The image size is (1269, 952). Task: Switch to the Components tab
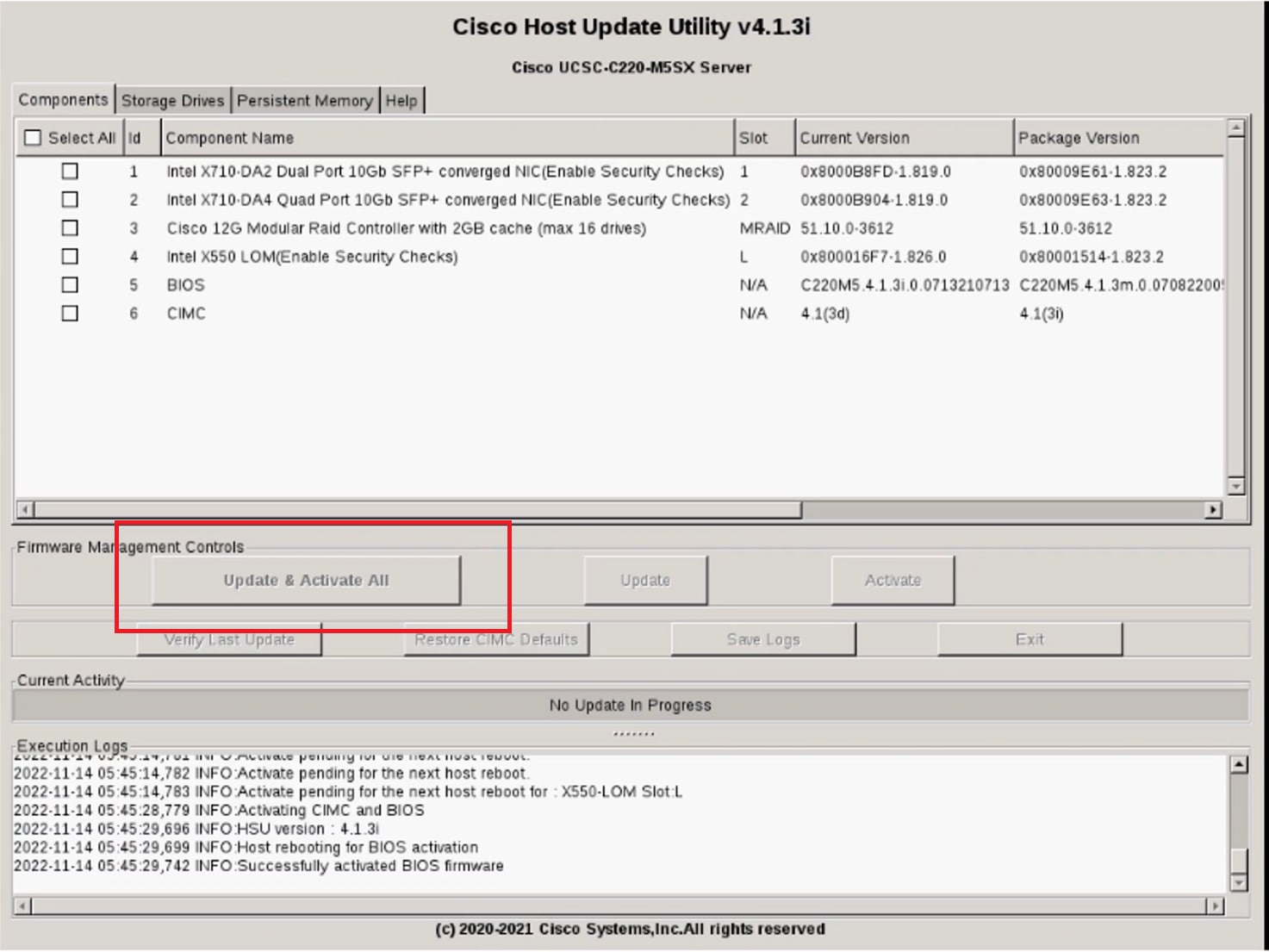[x=63, y=100]
